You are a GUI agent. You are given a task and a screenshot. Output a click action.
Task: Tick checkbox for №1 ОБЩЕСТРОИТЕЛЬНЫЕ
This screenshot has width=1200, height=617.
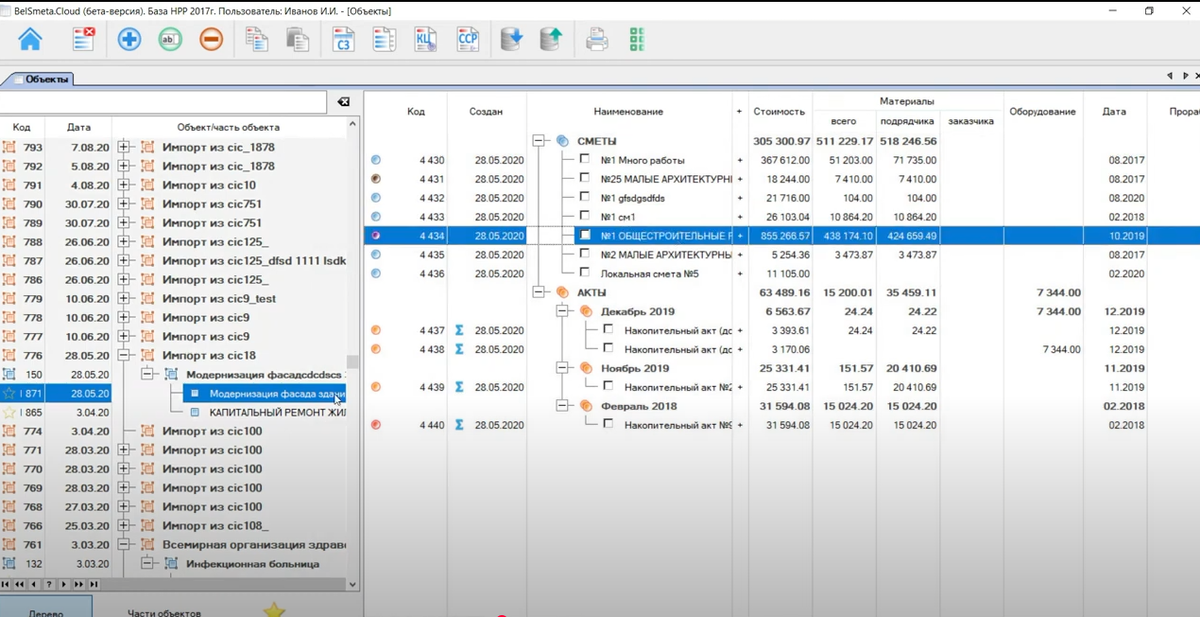585,235
